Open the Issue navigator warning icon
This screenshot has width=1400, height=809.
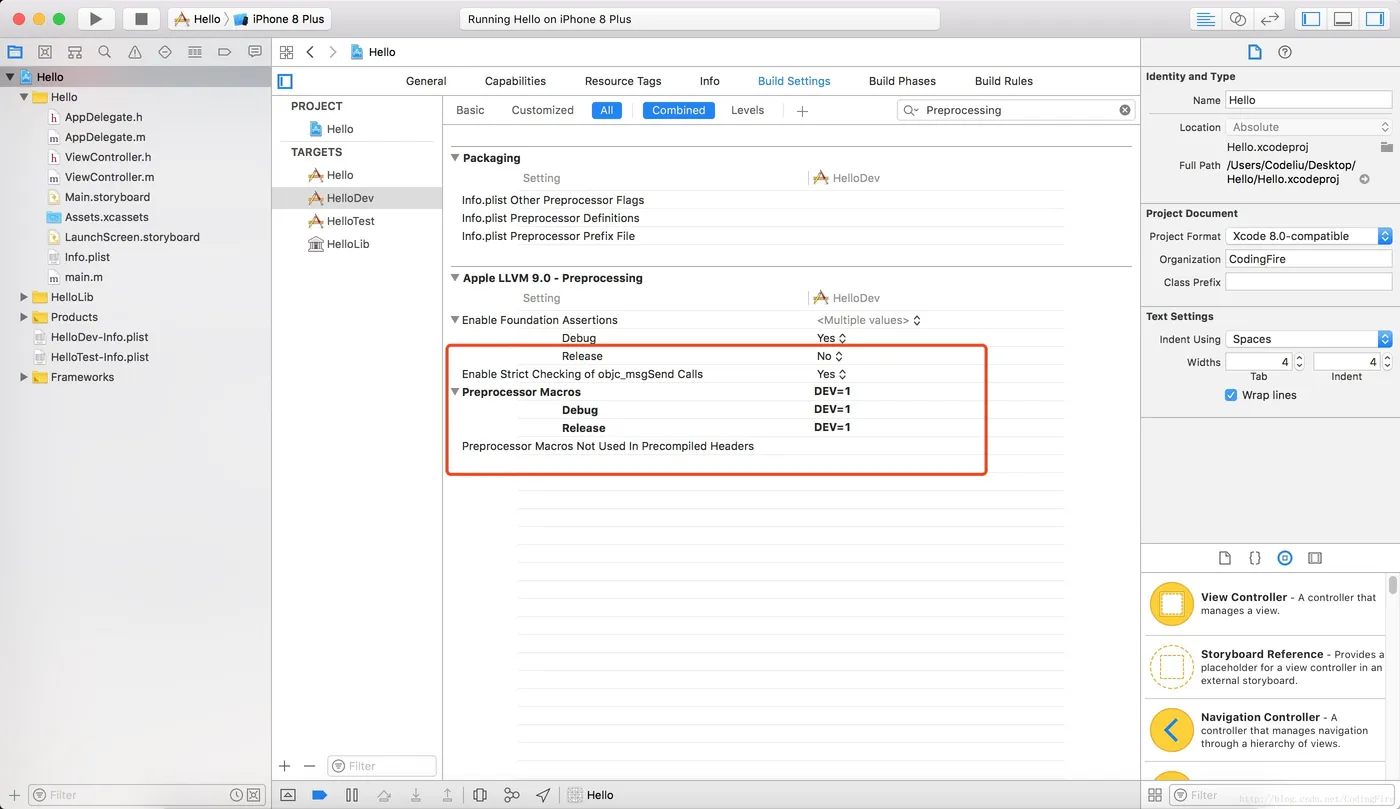click(135, 52)
